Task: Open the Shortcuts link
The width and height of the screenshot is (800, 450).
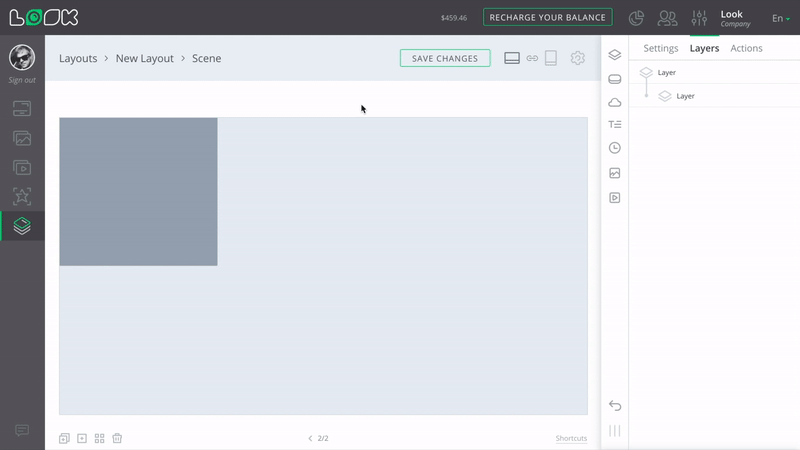Action: coord(571,439)
